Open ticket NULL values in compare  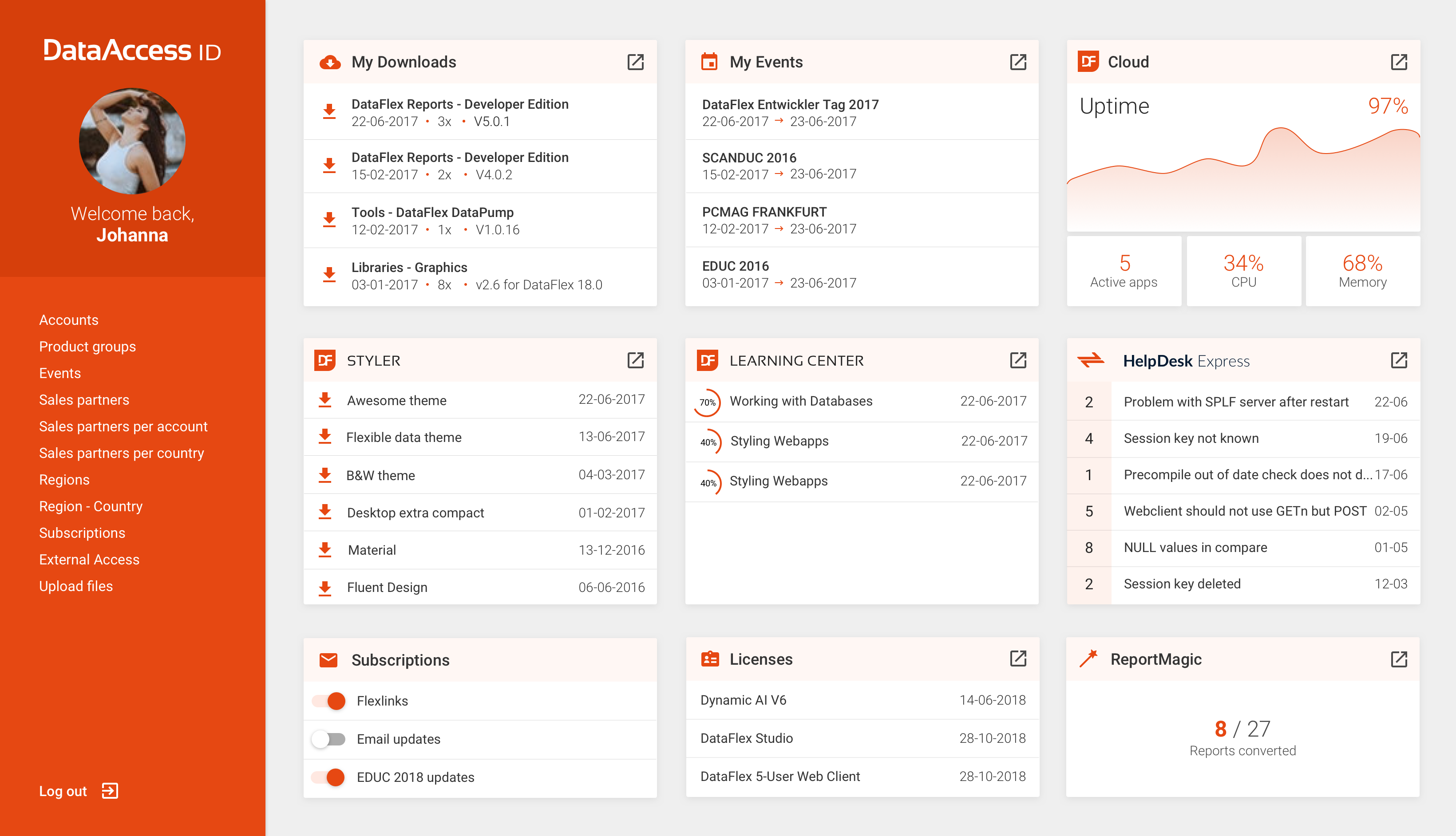[x=1243, y=548]
